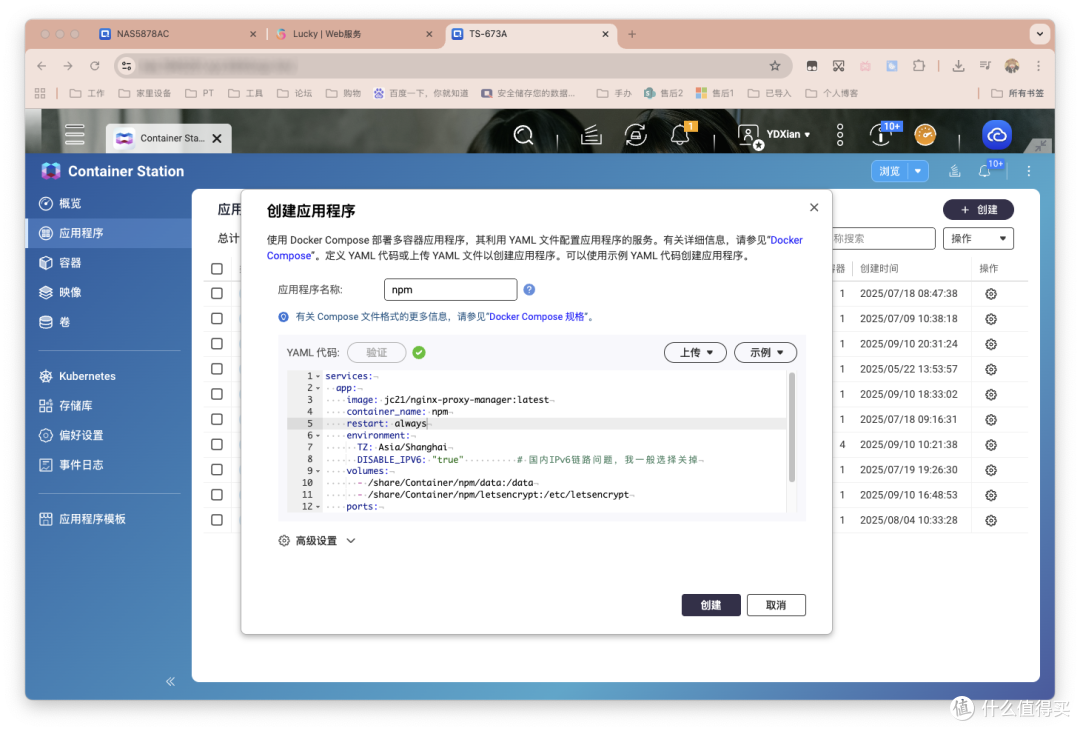The image size is (1080, 731).
Task: Toggle the select-all checkbox in table header
Action: (x=217, y=269)
